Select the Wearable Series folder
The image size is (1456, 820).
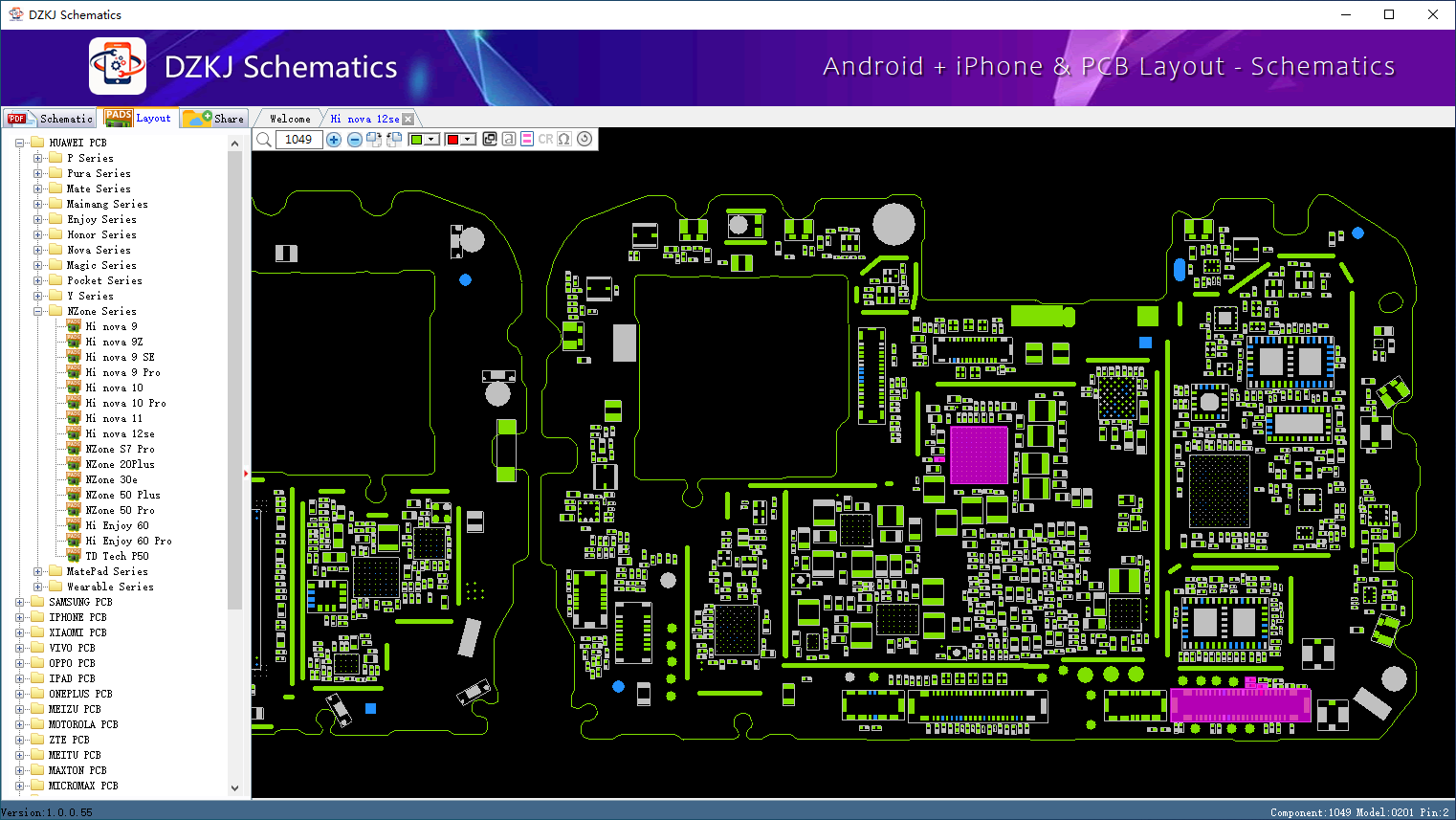(110, 587)
